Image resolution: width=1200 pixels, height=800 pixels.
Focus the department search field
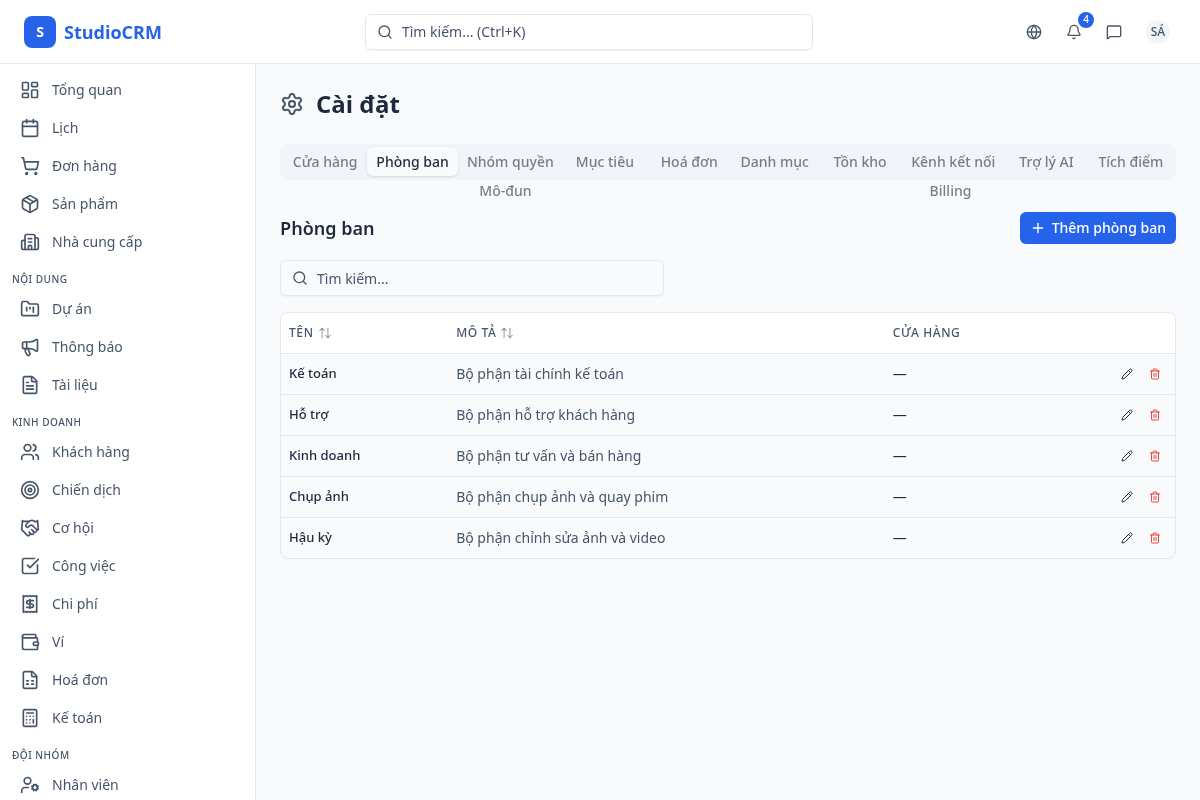472,278
